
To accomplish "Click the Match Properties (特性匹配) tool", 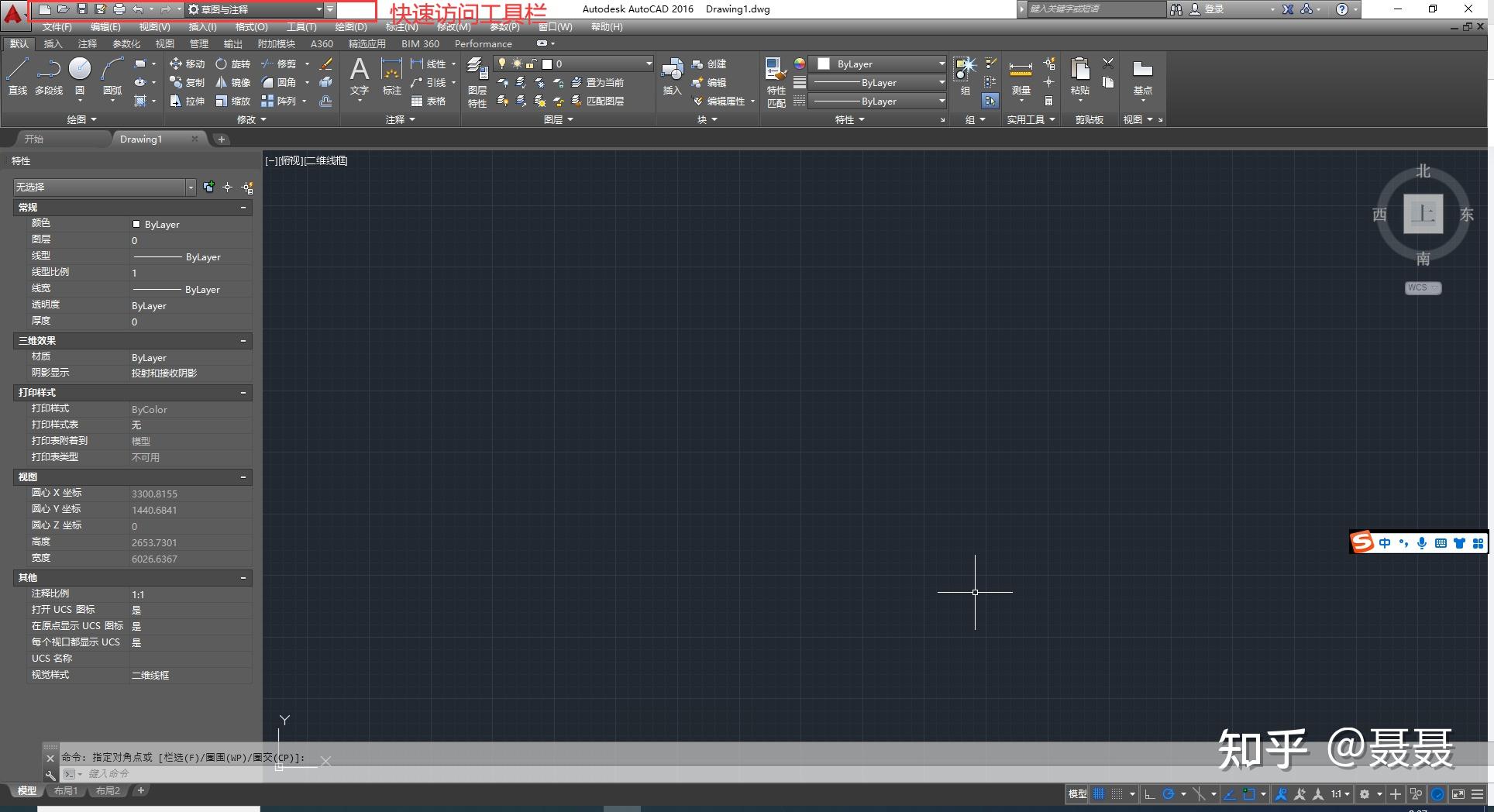I will 776,82.
